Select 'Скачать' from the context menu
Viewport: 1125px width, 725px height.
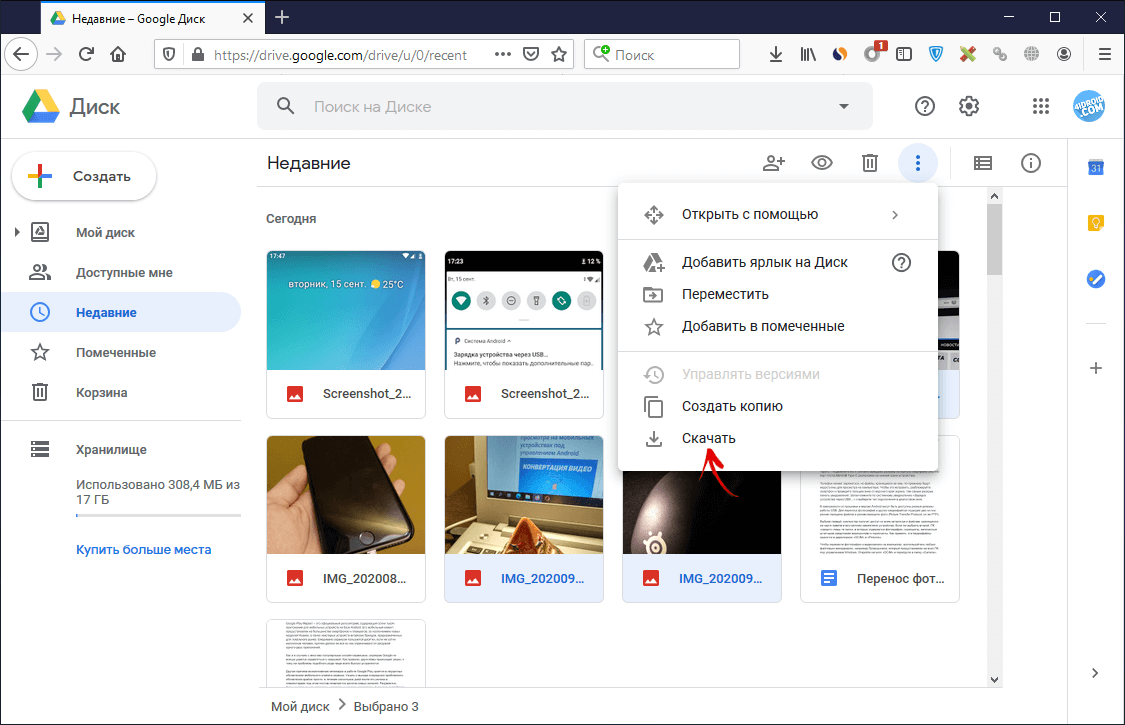tap(708, 438)
